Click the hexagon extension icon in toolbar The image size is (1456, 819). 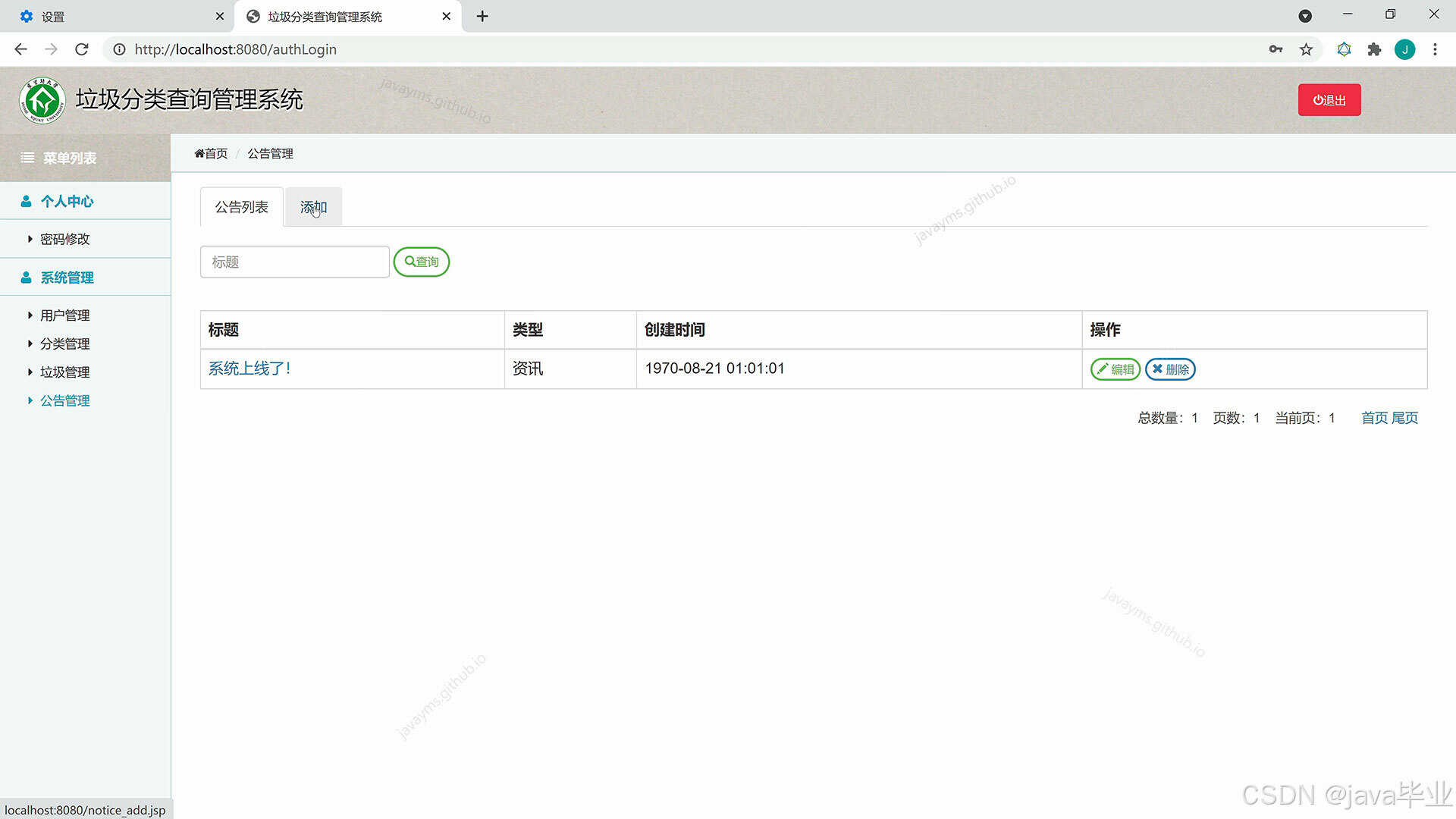pos(1344,49)
